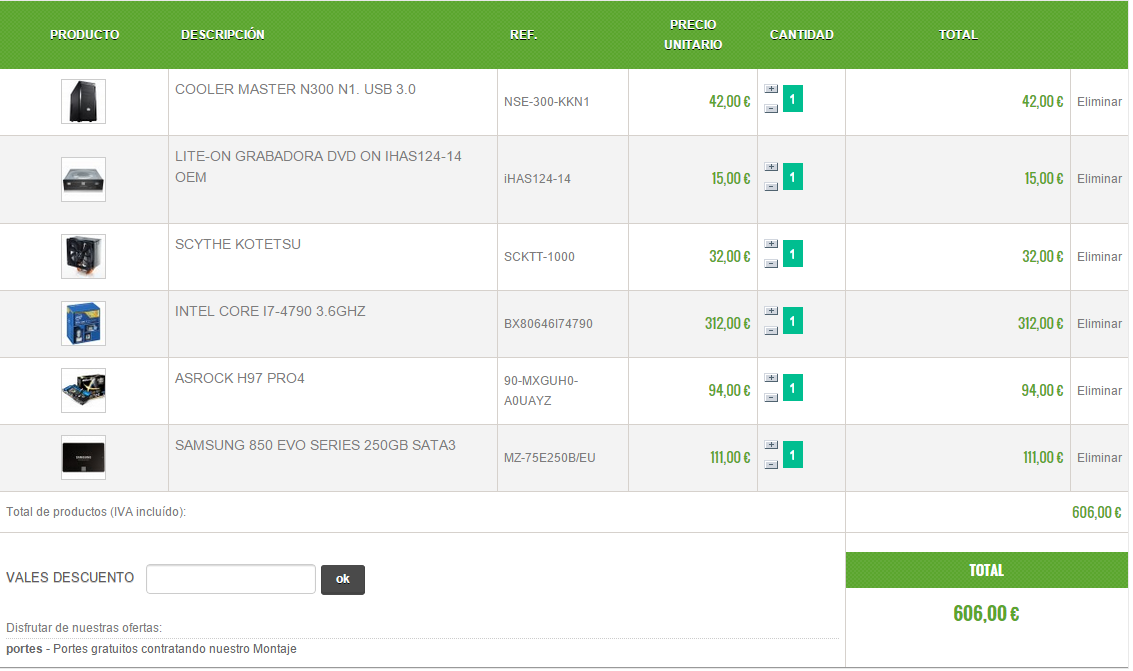Viewport: 1133px width, 671px height.
Task: Click the quantity box for Intel Core i7-4790
Action: click(x=793, y=321)
